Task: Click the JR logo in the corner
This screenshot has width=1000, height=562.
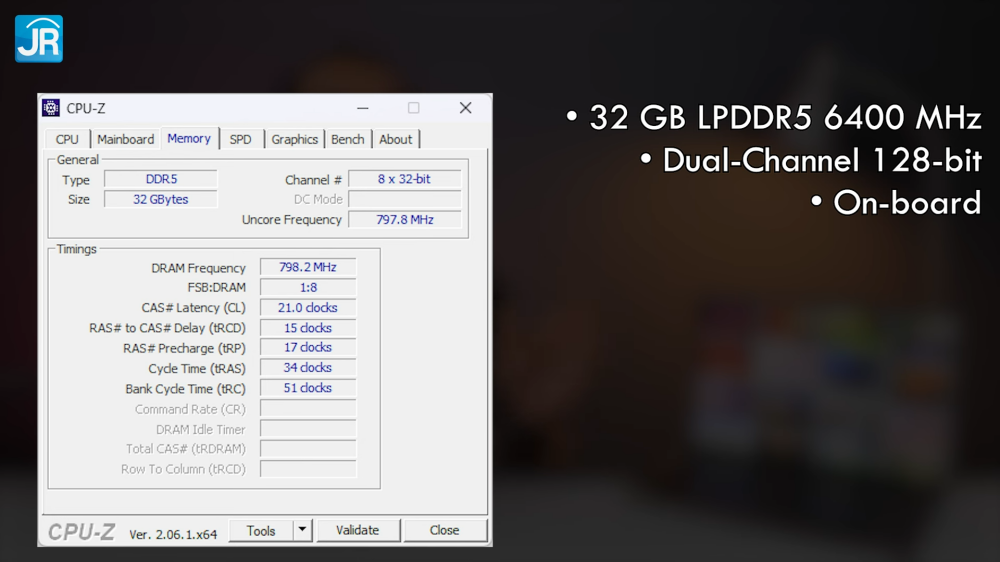Action: 39,39
